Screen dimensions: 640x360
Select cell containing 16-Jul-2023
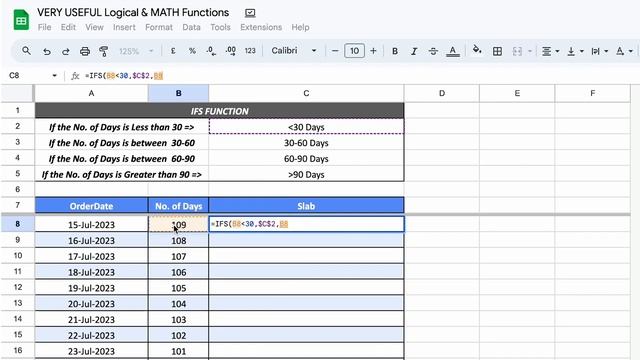click(x=91, y=240)
